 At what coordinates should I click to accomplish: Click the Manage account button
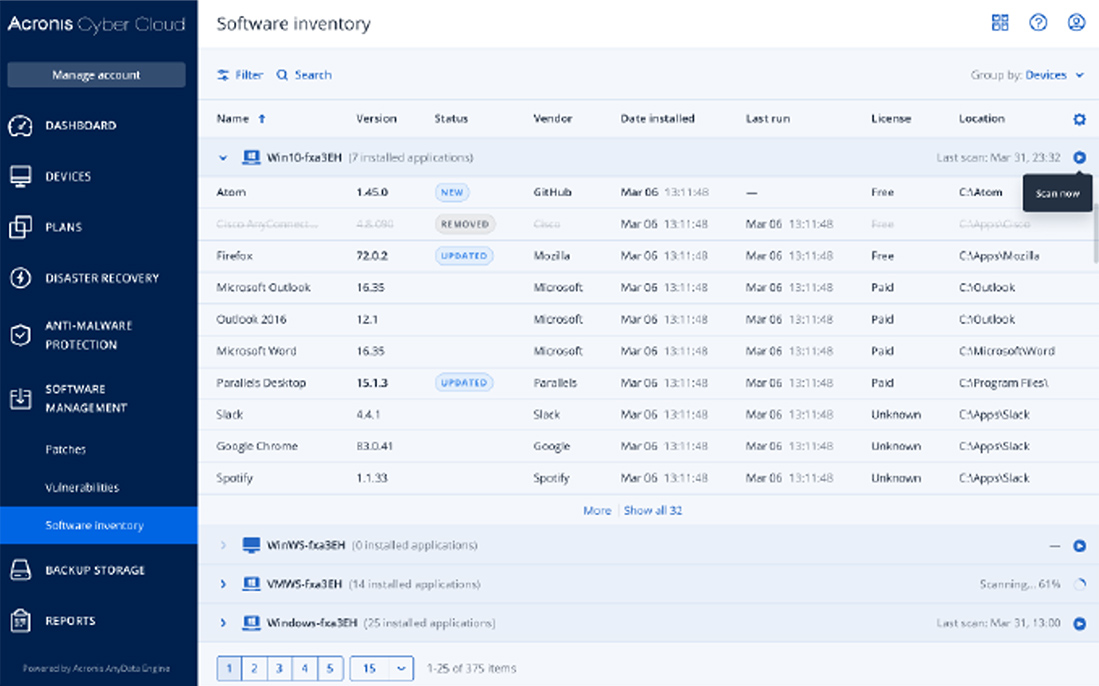click(x=96, y=75)
